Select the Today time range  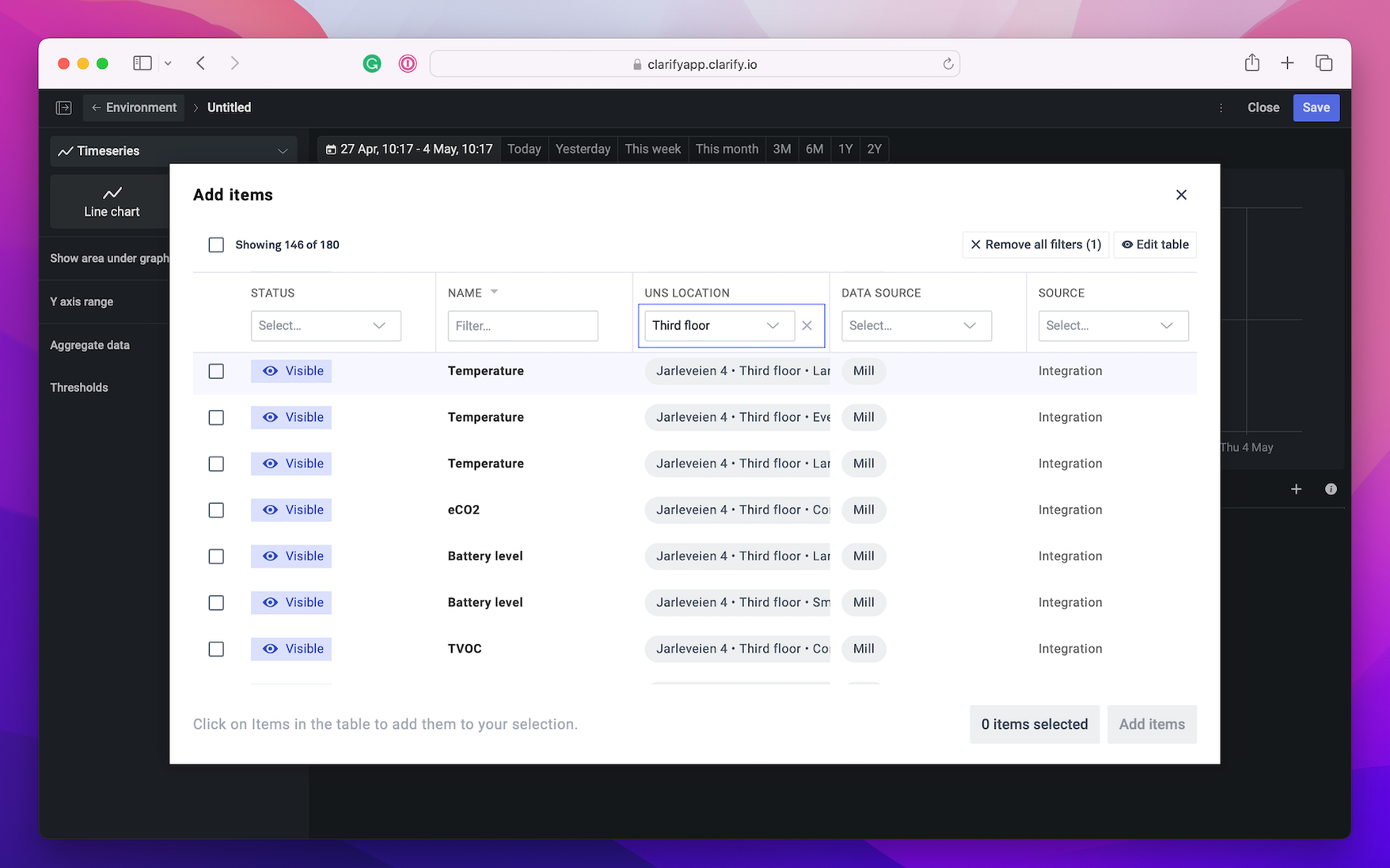pyautogui.click(x=524, y=149)
